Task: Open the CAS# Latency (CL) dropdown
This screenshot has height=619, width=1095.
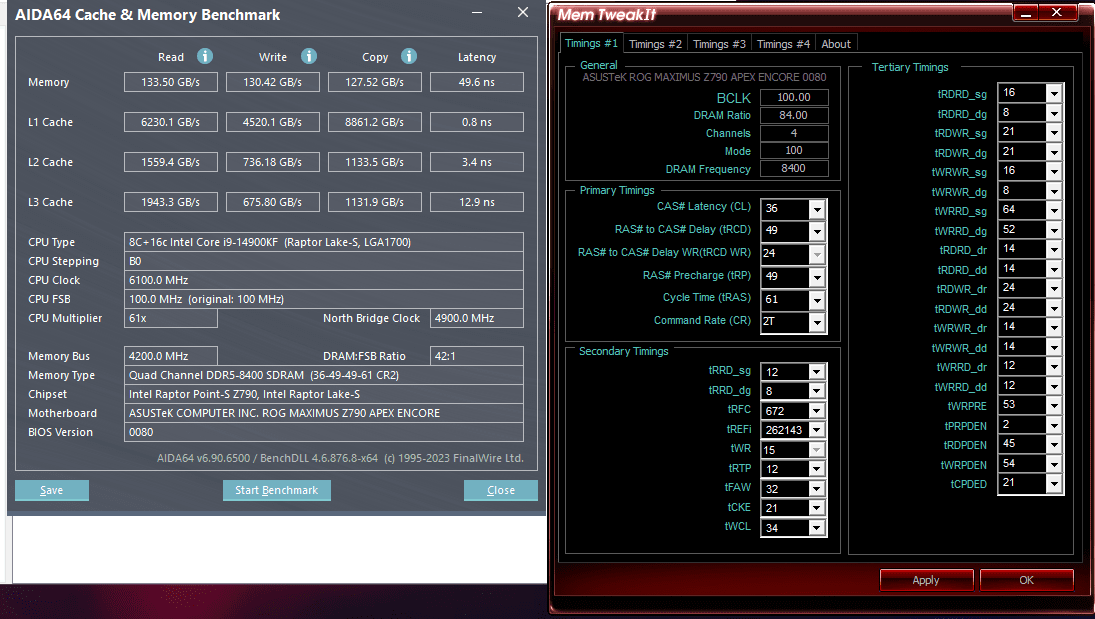Action: (816, 209)
